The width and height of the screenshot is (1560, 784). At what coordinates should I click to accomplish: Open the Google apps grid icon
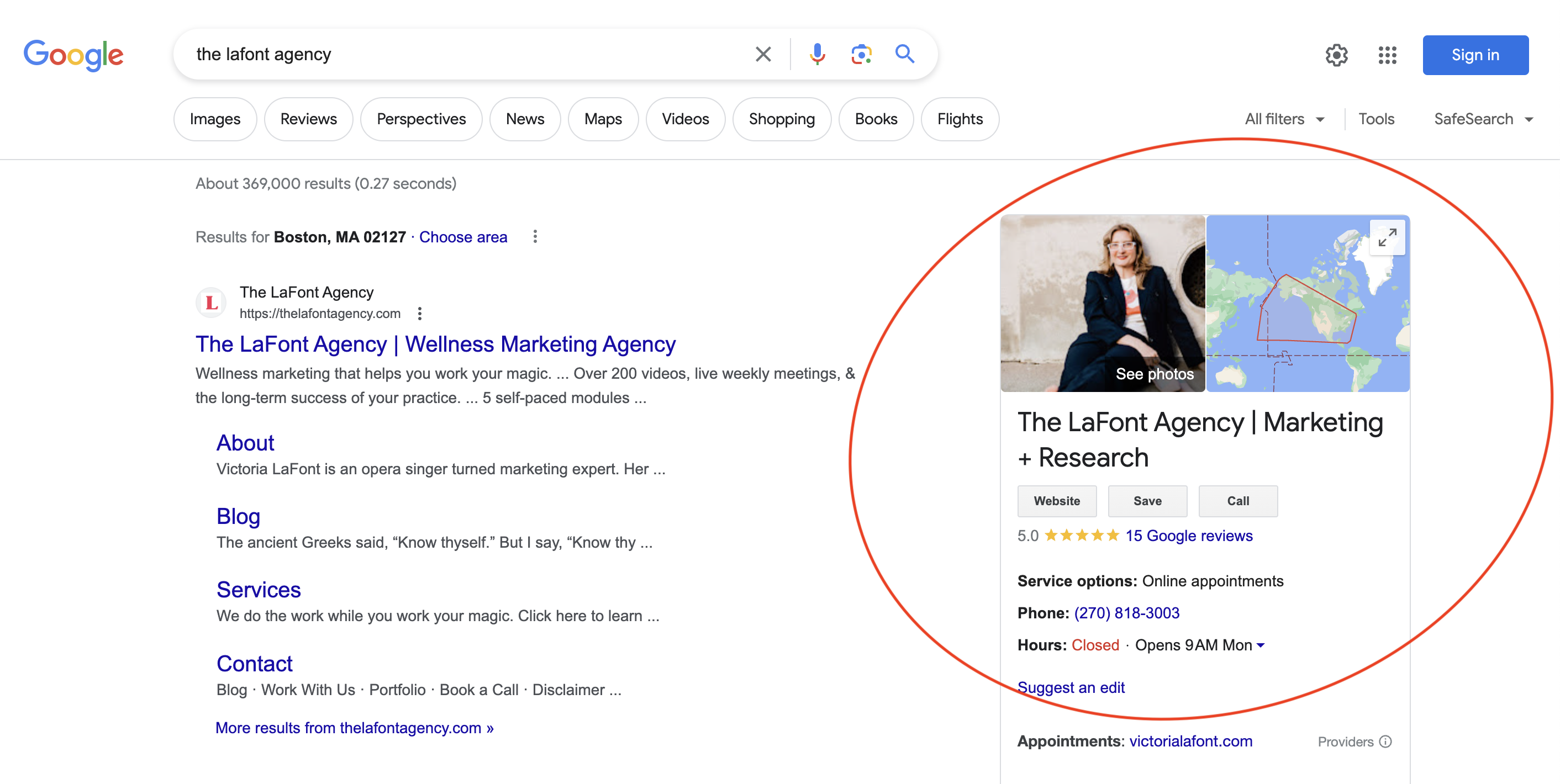click(x=1387, y=55)
